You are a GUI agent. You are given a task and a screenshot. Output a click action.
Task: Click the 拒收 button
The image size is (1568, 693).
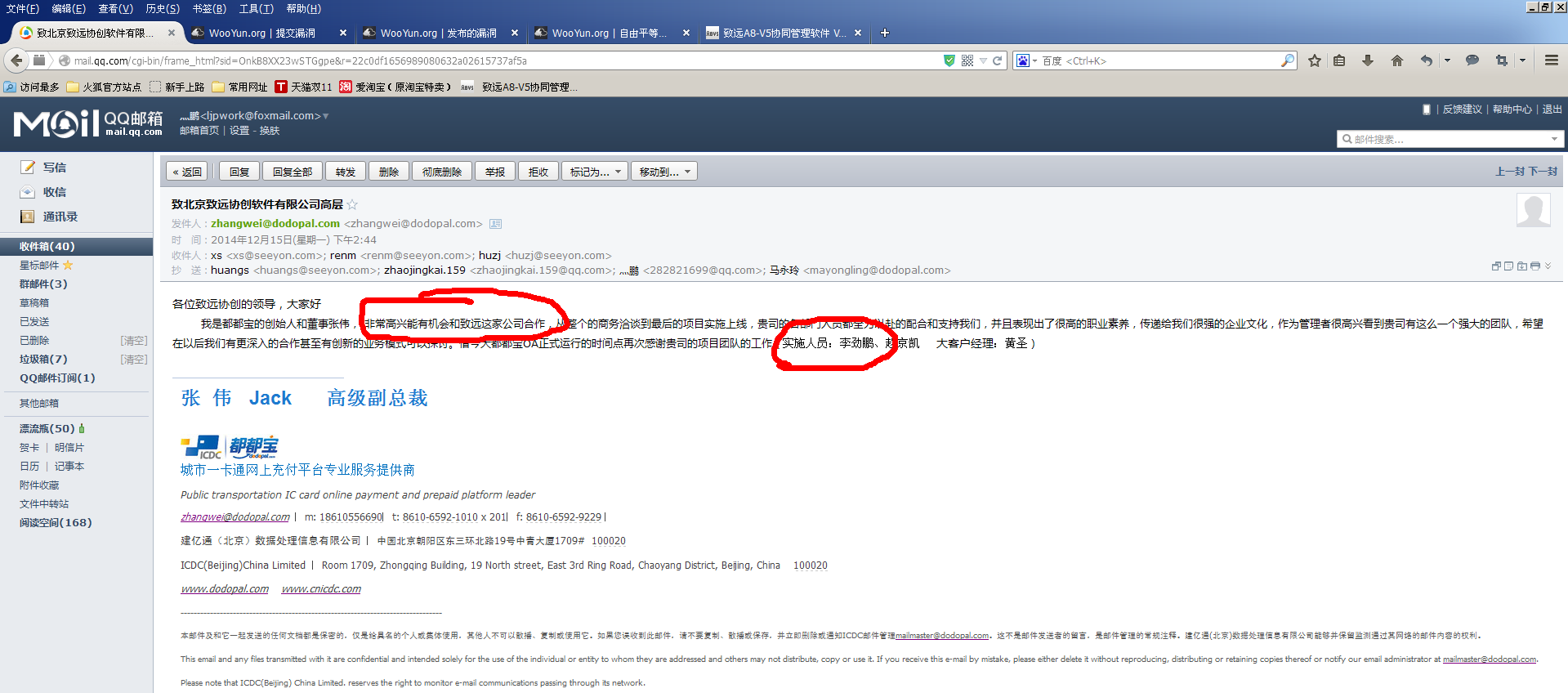(538, 172)
